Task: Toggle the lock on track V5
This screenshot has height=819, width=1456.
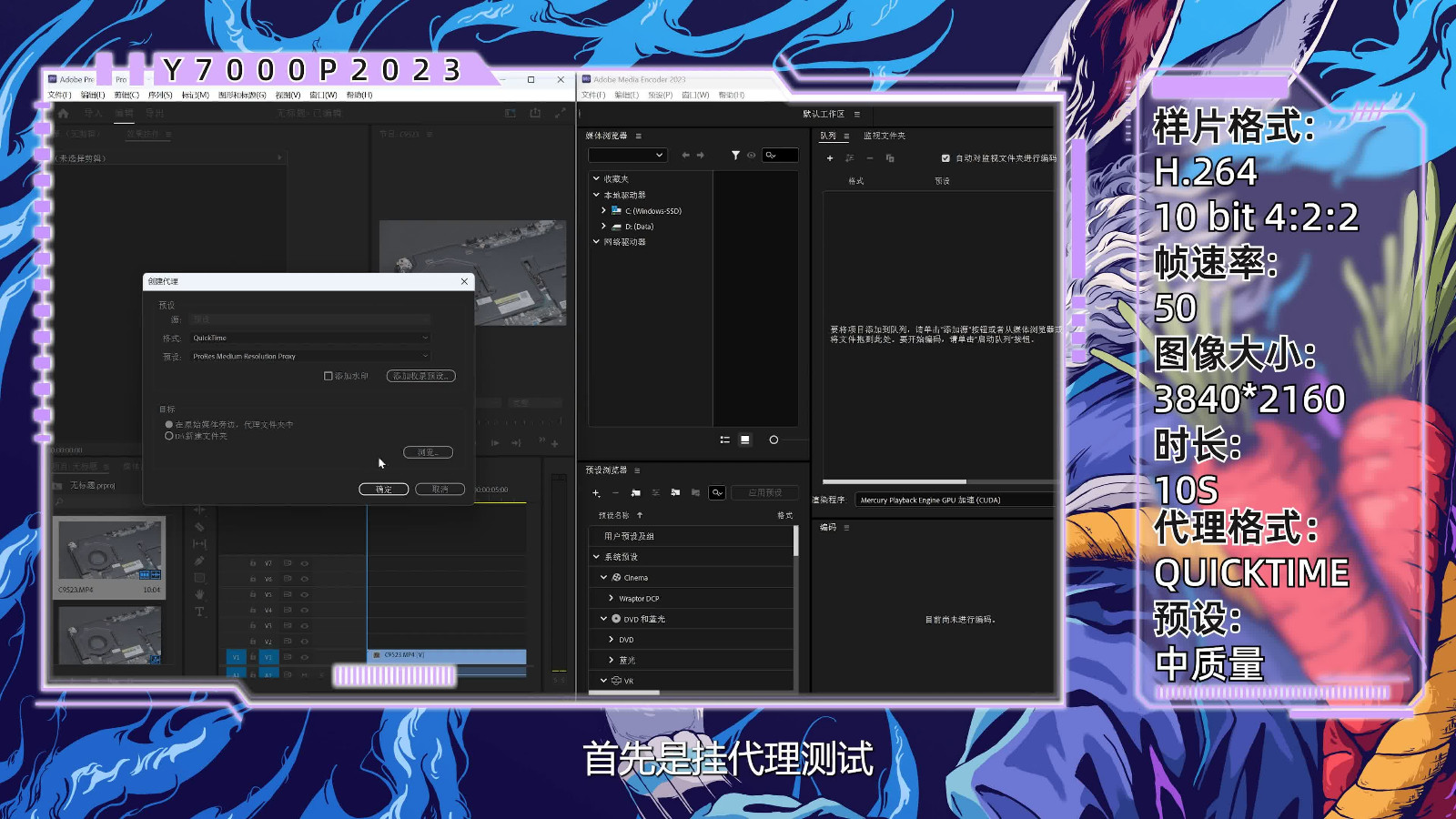Action: coord(253,594)
